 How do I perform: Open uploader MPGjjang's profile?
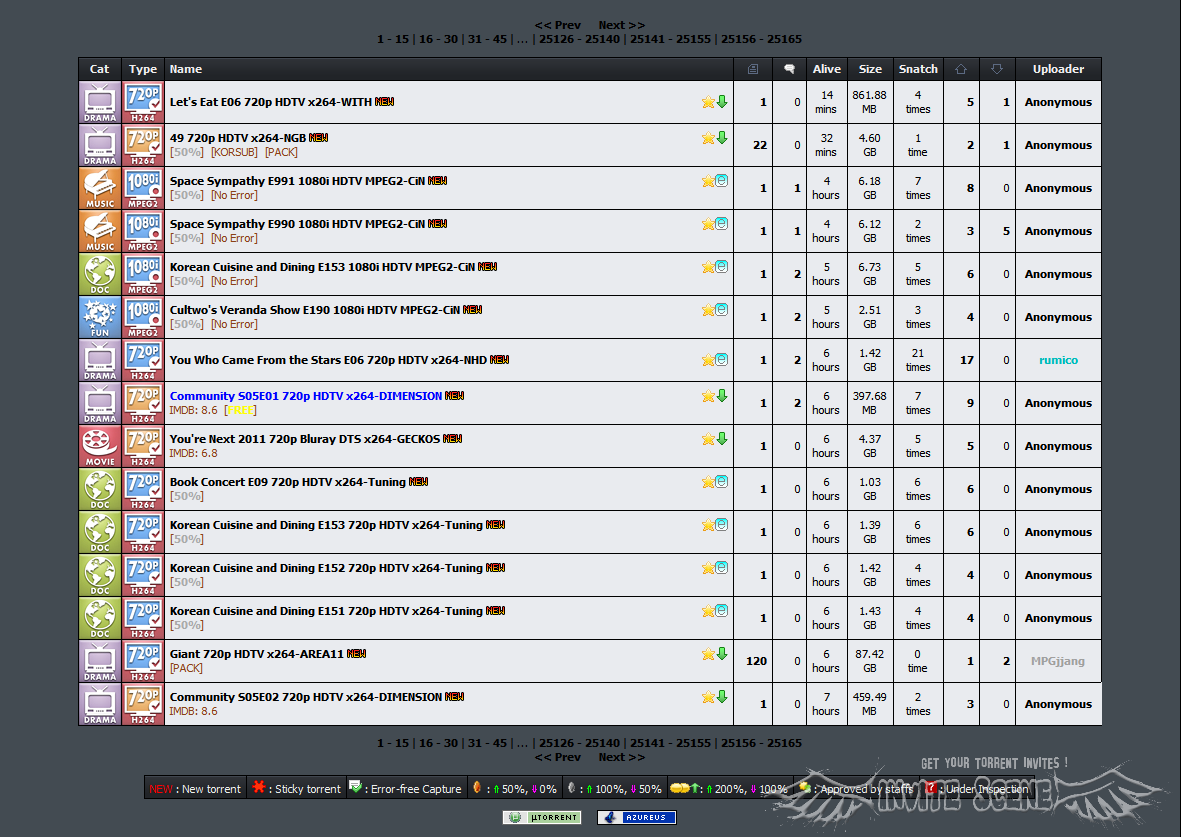(x=1058, y=661)
